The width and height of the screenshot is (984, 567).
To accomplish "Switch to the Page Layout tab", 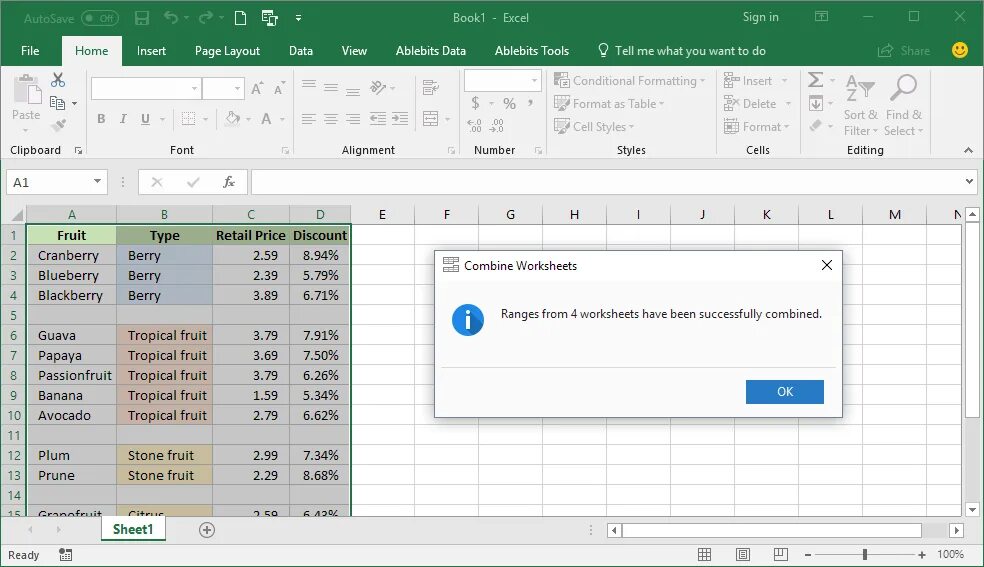I will 227,51.
